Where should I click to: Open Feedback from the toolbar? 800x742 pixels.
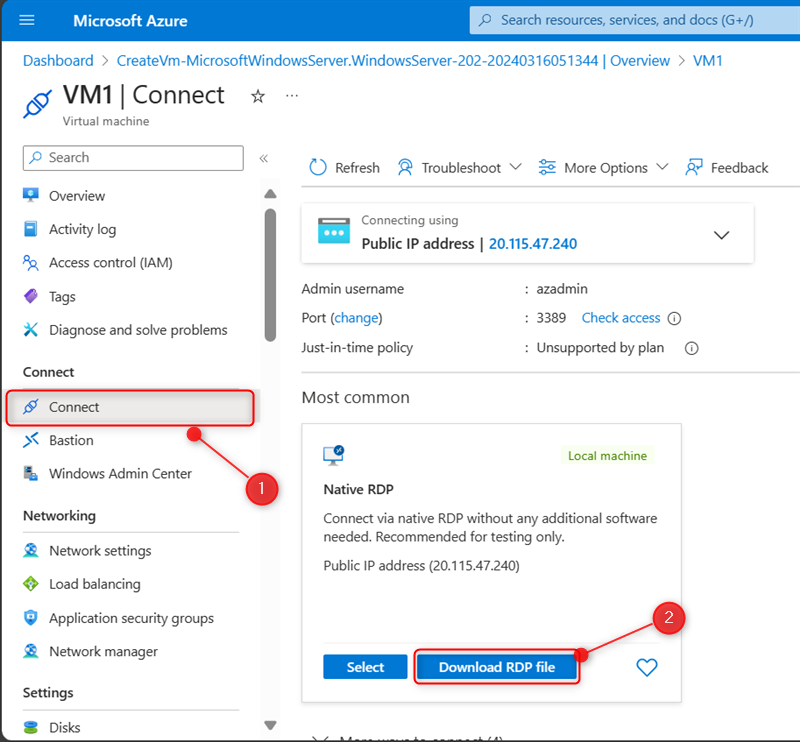(727, 167)
